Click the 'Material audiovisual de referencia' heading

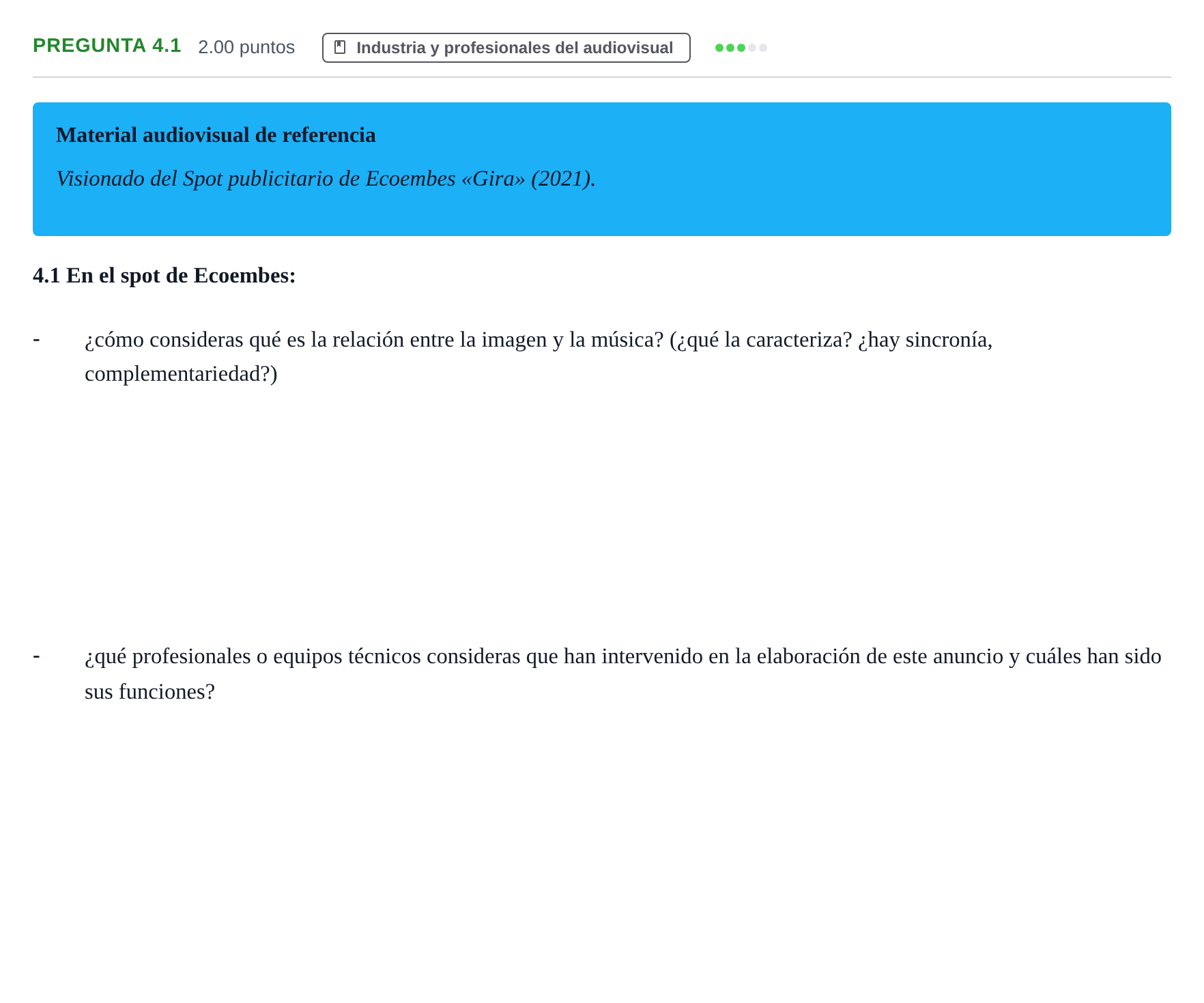[x=216, y=135]
